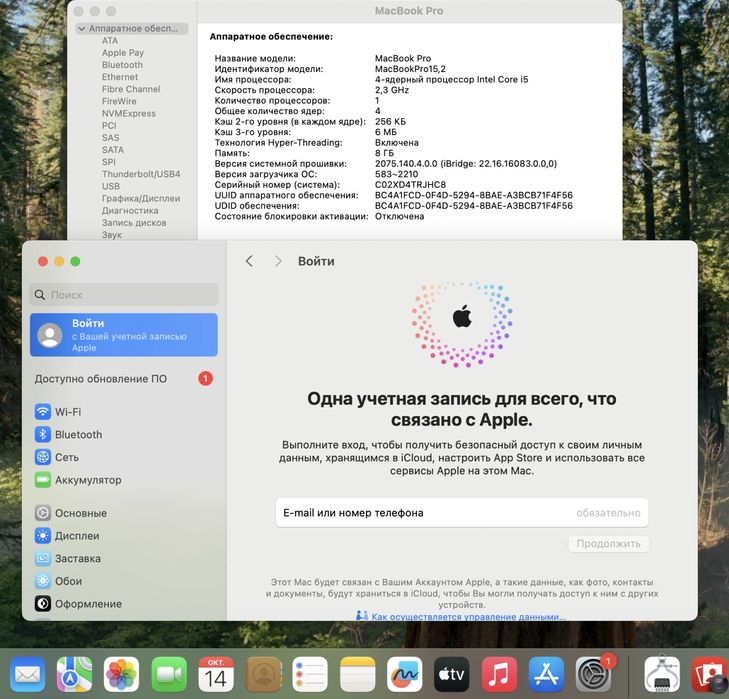Open the Music app in the Dock

pos(499,674)
